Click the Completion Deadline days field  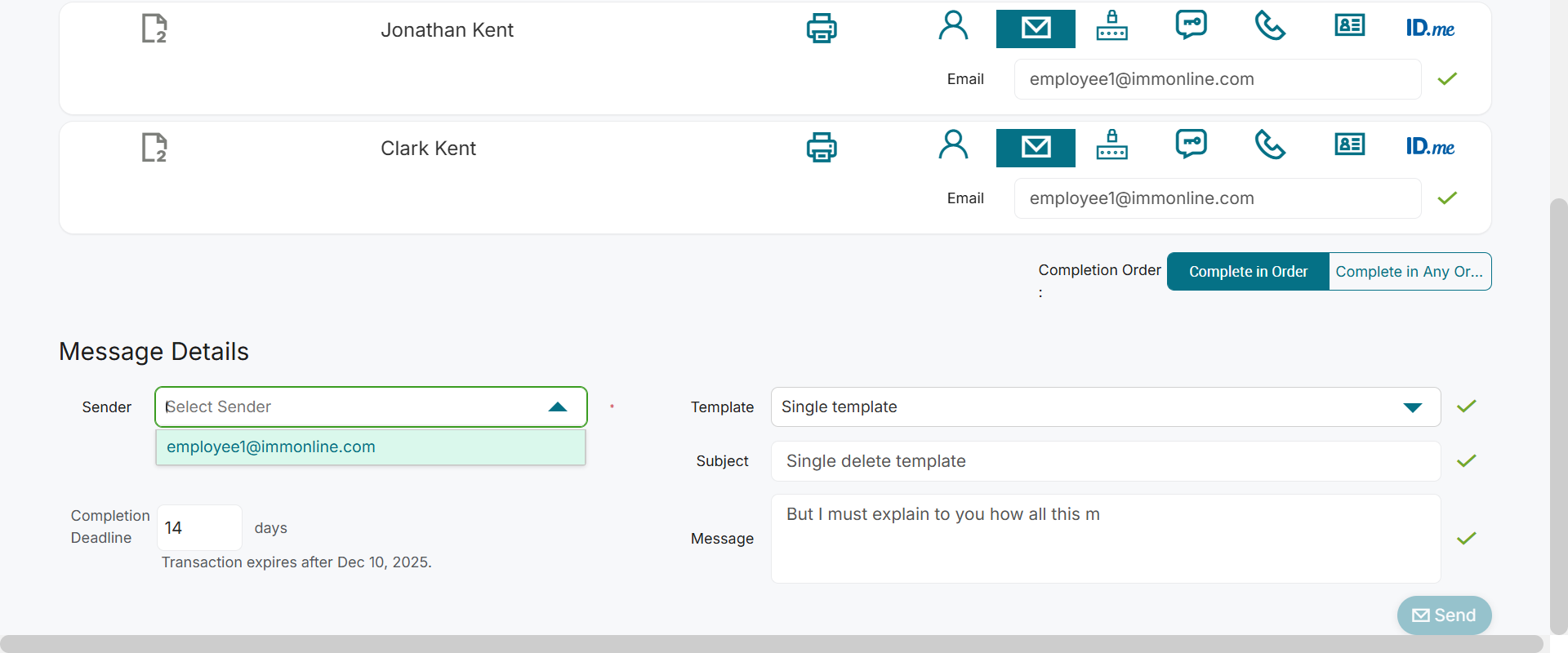tap(198, 528)
